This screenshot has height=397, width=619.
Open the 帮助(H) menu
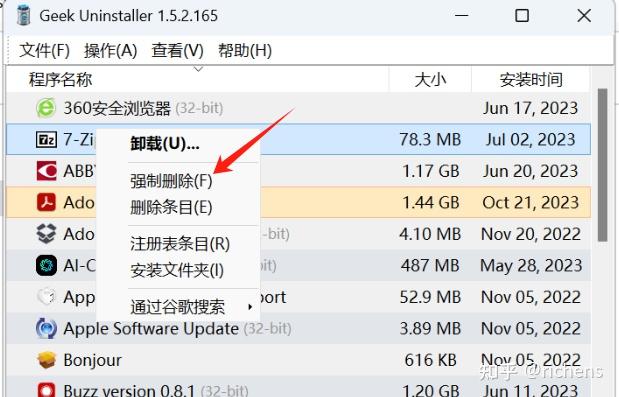click(245, 51)
